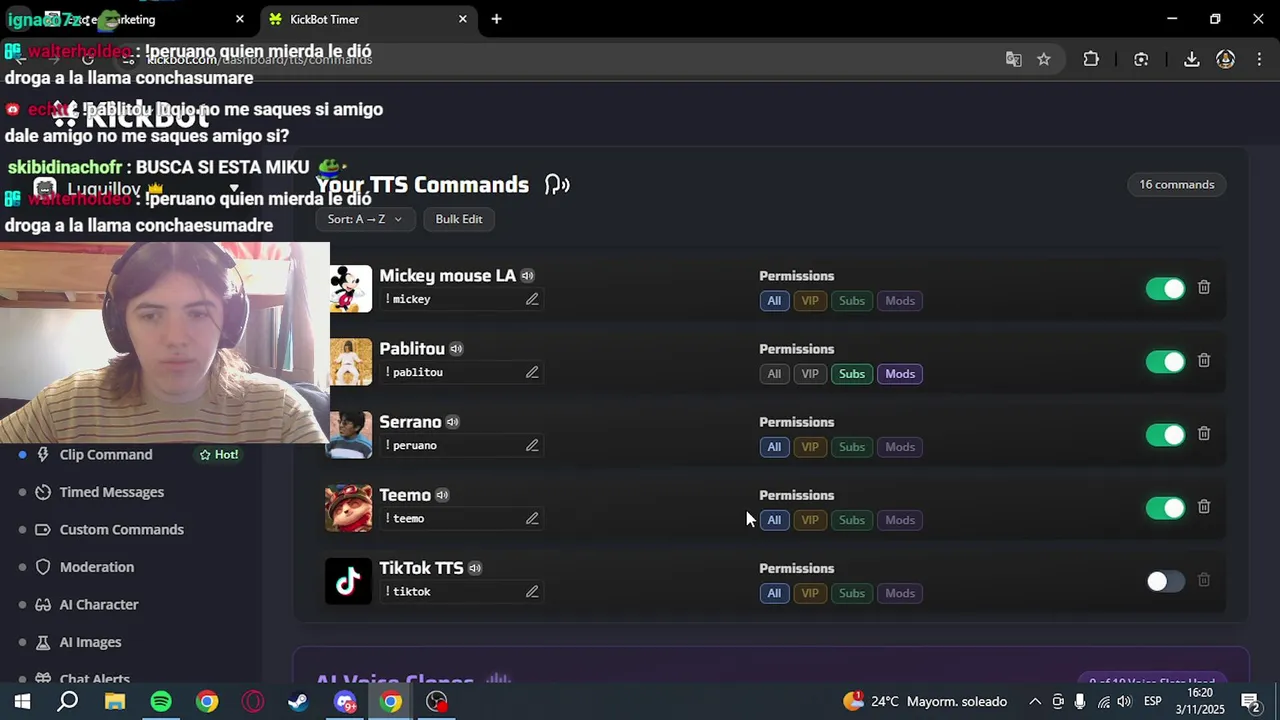Image resolution: width=1280 pixels, height=720 pixels.
Task: Play the TikTok TTS voice preview
Action: [x=475, y=568]
